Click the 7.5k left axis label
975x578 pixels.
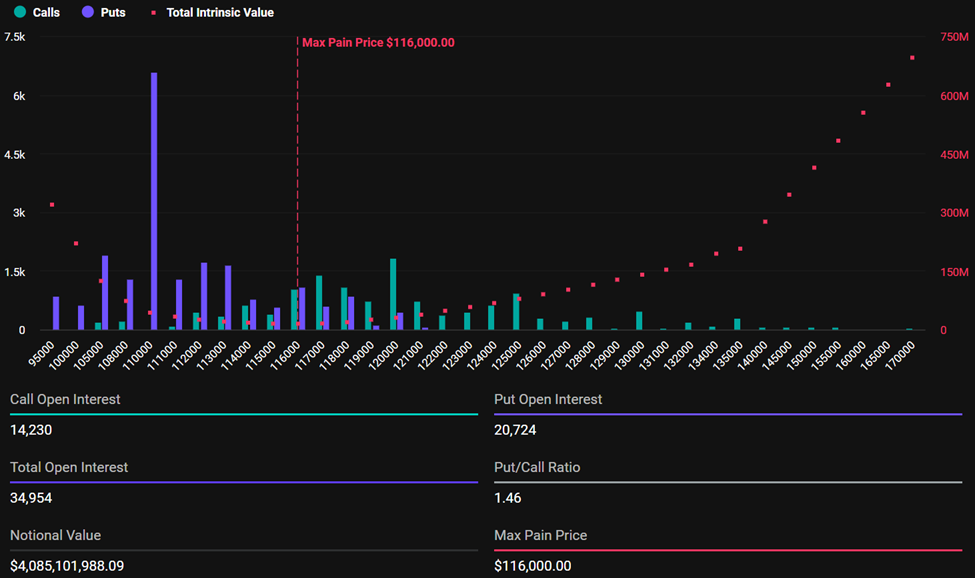tap(15, 37)
